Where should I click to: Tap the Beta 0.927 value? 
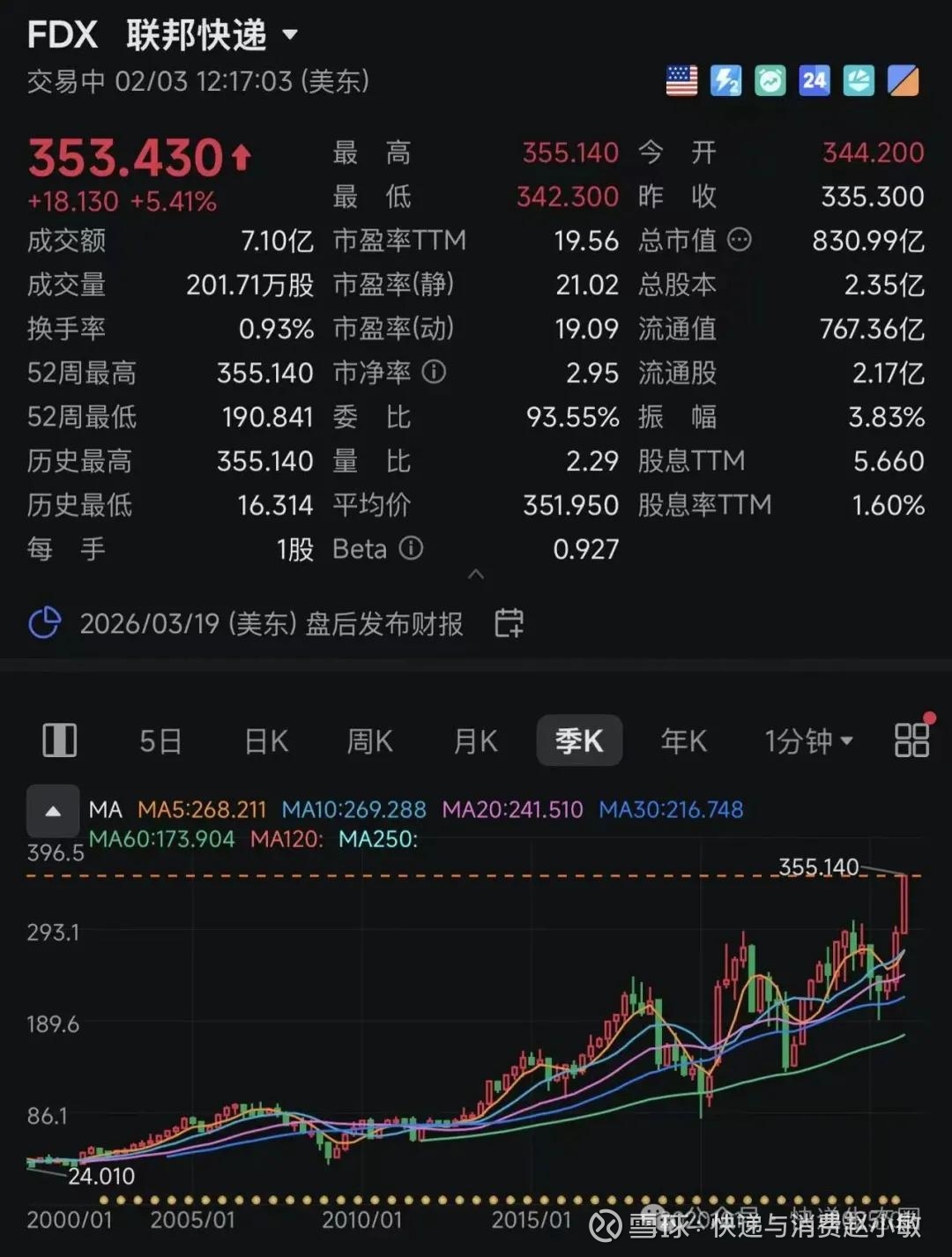tap(585, 548)
